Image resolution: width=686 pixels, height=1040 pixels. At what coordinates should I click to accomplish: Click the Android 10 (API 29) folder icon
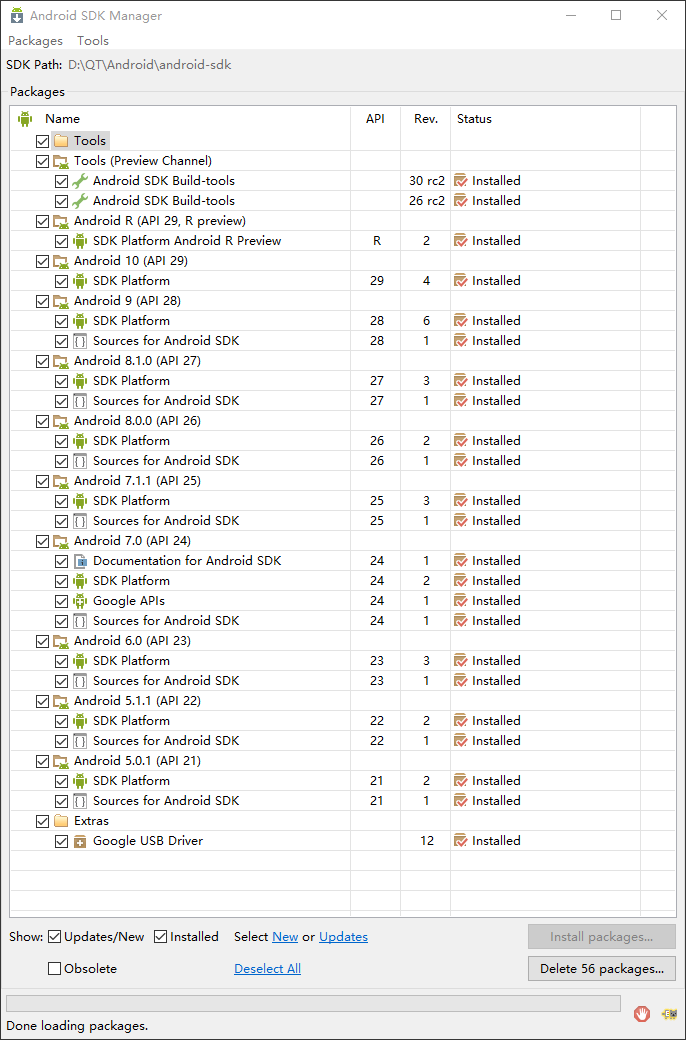click(61, 261)
